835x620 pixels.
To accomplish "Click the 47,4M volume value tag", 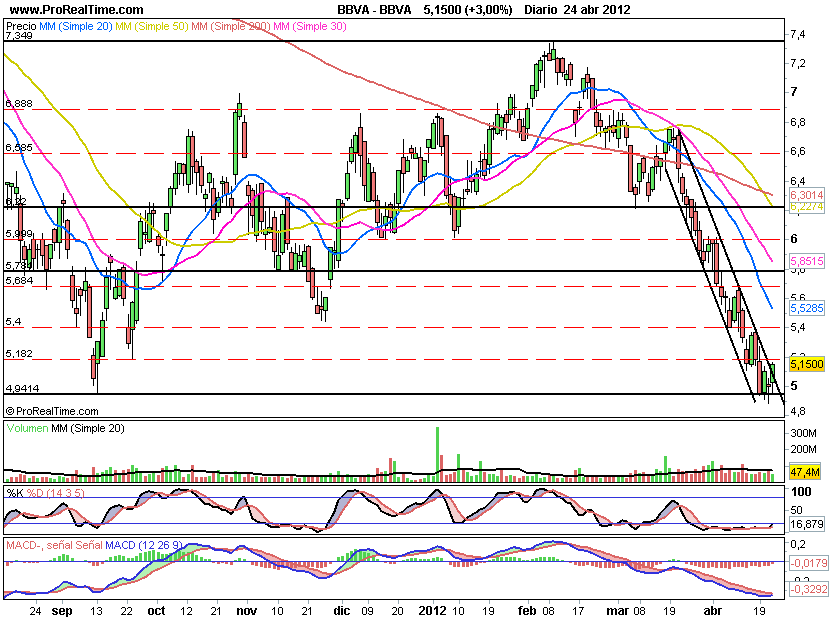I will [x=804, y=470].
